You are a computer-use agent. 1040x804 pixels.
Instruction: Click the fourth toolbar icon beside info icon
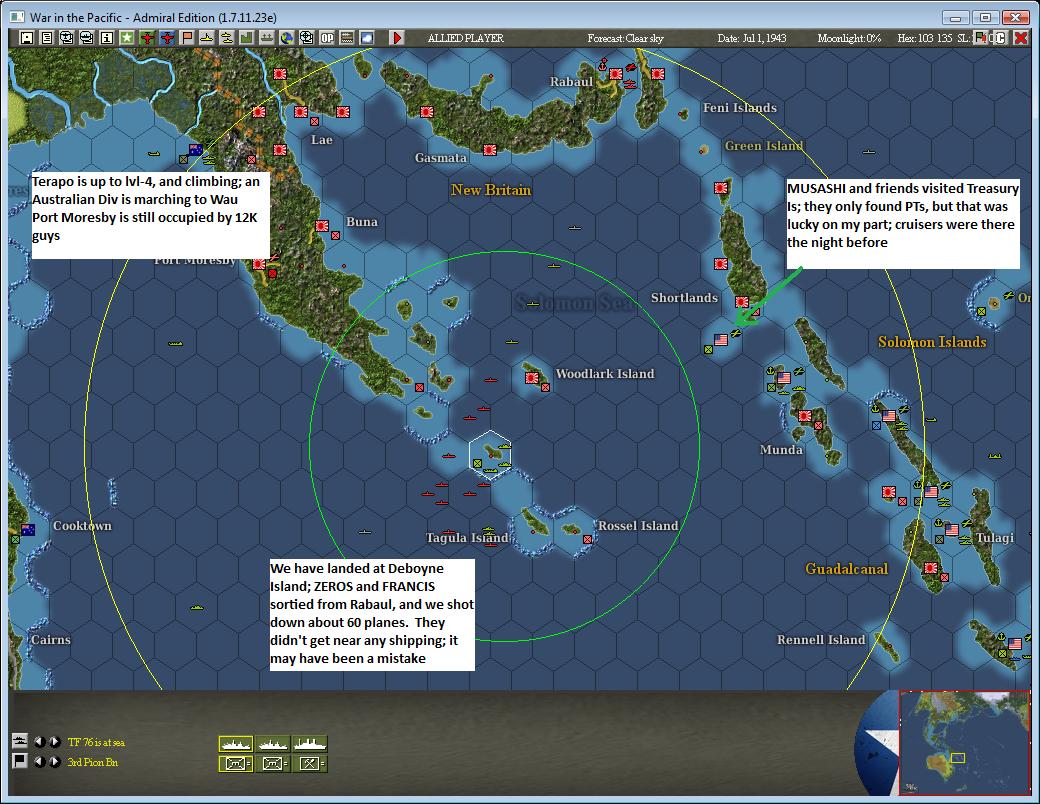pos(86,38)
